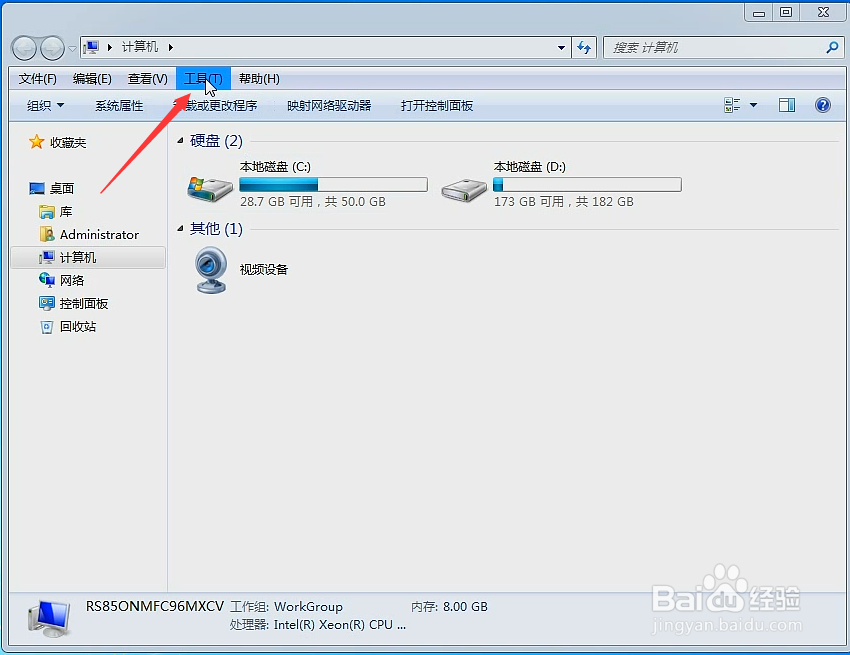Select the 本地磁盘 (C:) drive icon
The width and height of the screenshot is (850, 655).
[x=210, y=189]
